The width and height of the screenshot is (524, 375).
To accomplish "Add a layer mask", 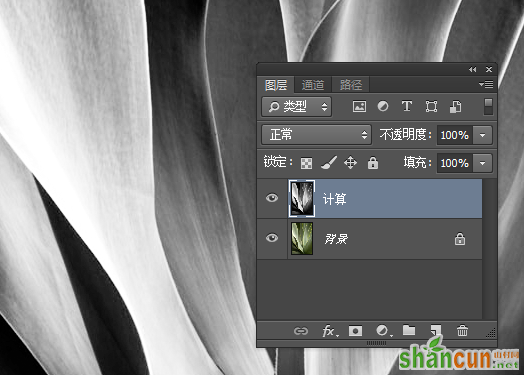I will (x=355, y=331).
